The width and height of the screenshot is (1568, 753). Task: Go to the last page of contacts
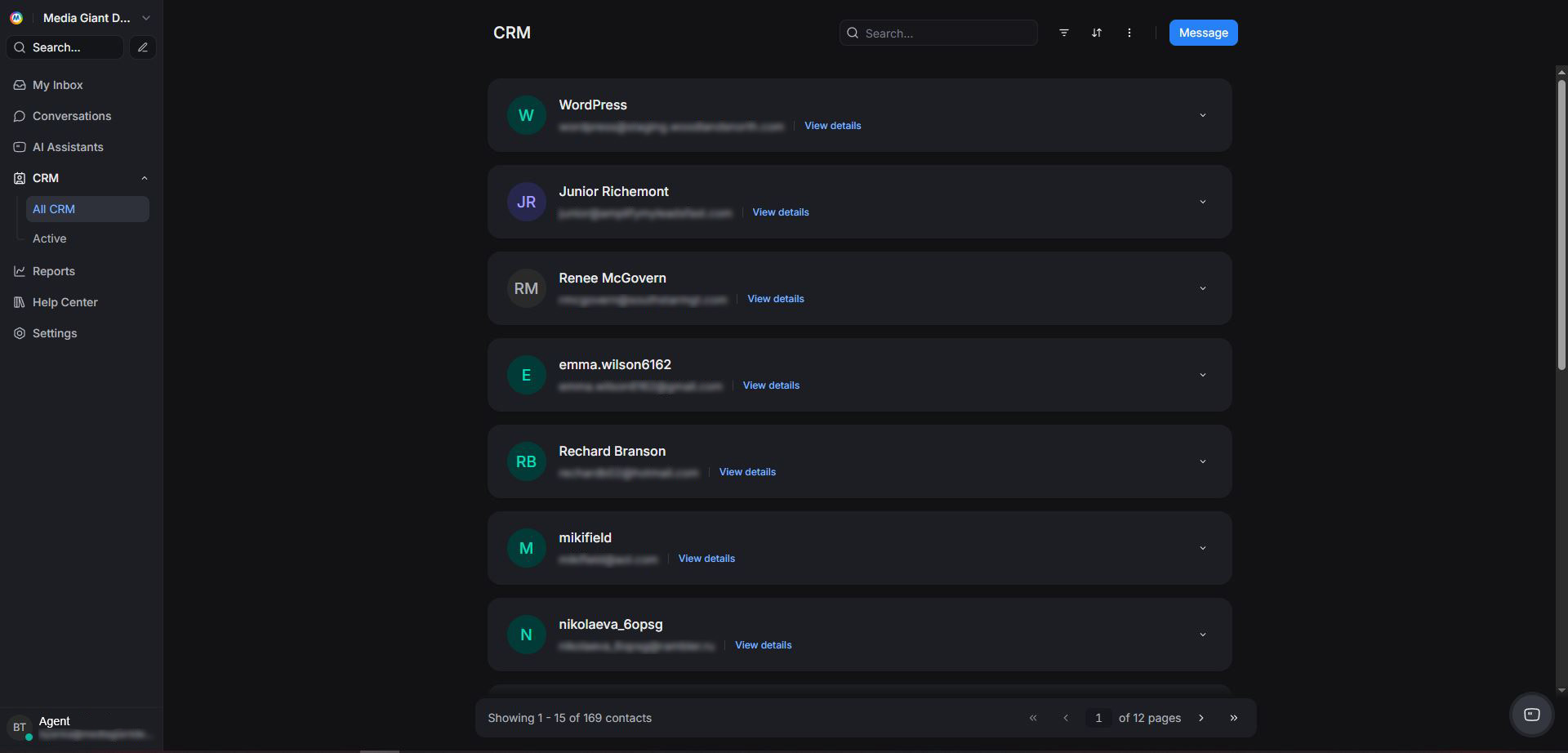coord(1234,717)
